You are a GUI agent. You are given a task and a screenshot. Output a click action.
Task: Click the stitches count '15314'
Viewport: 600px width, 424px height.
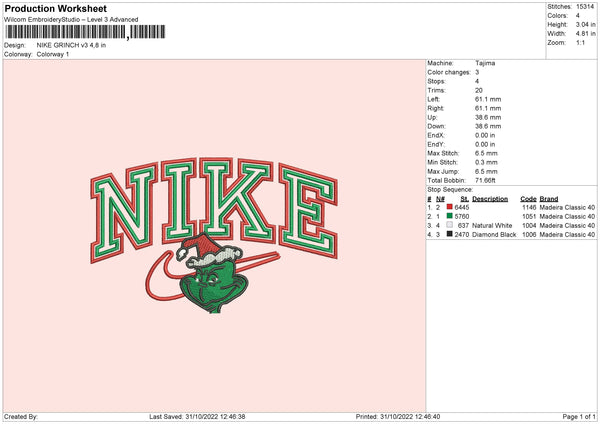coord(585,7)
